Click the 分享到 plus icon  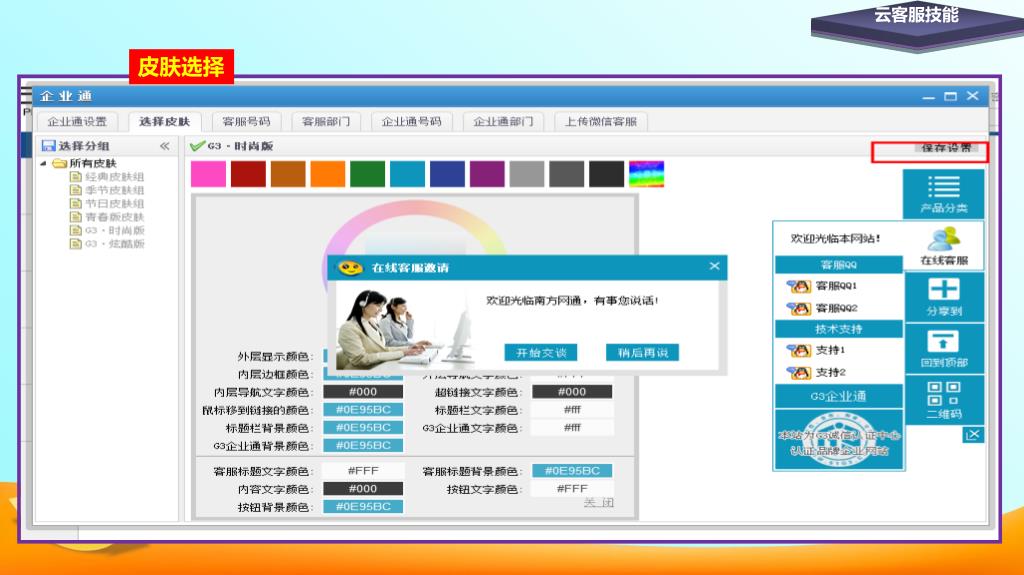[944, 289]
